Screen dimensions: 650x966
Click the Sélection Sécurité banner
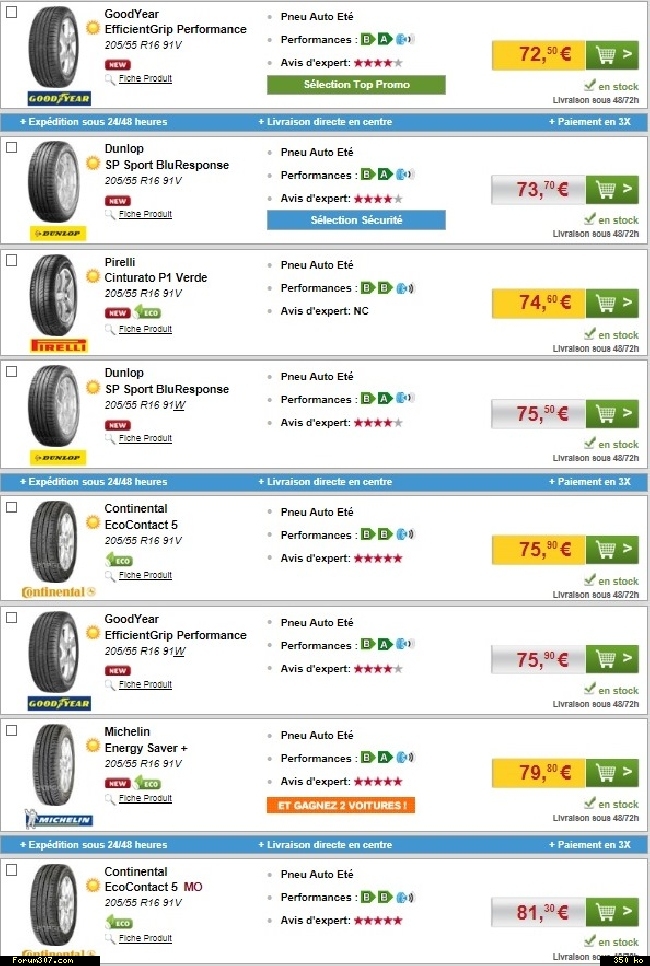click(356, 220)
